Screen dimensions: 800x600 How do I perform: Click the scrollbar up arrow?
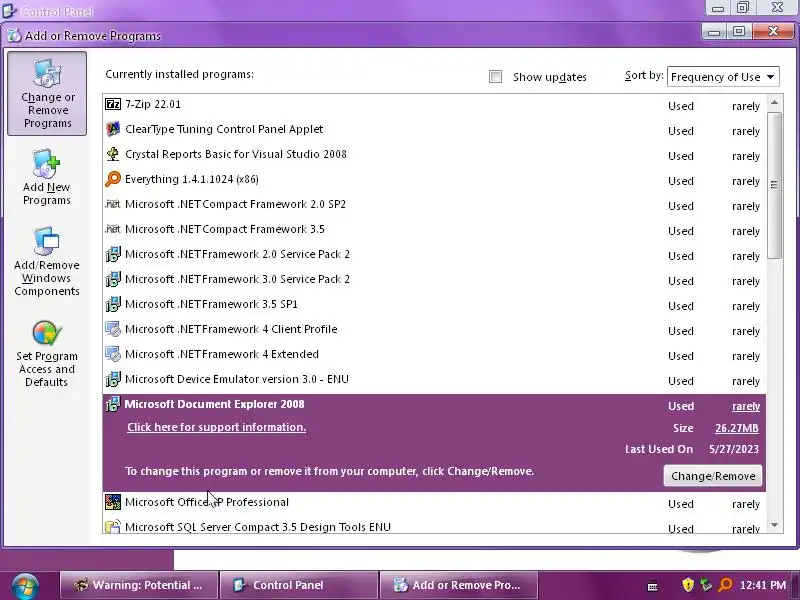coord(774,103)
